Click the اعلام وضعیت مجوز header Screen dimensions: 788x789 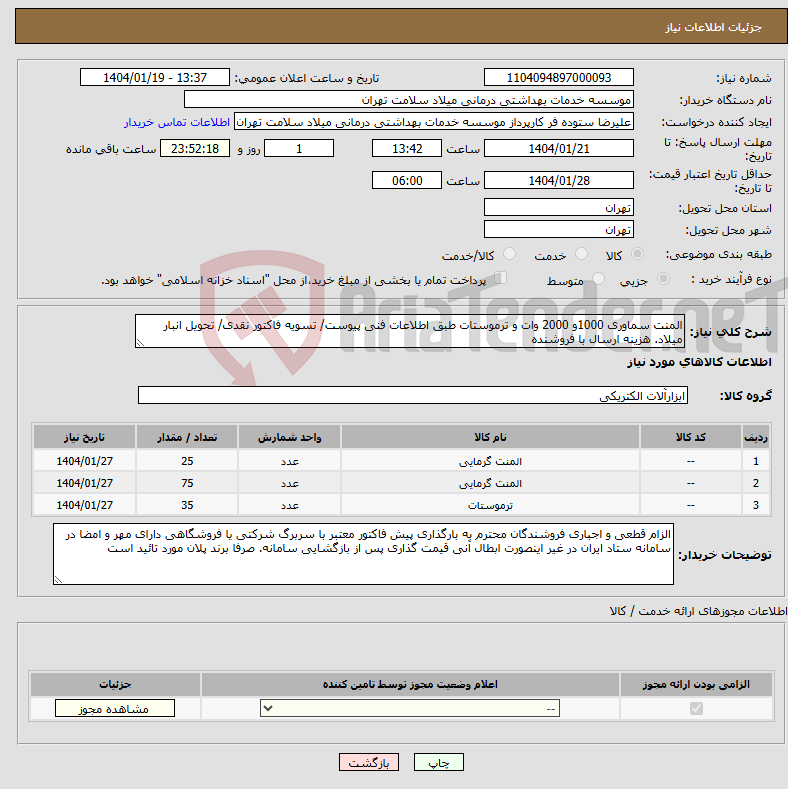(x=410, y=684)
